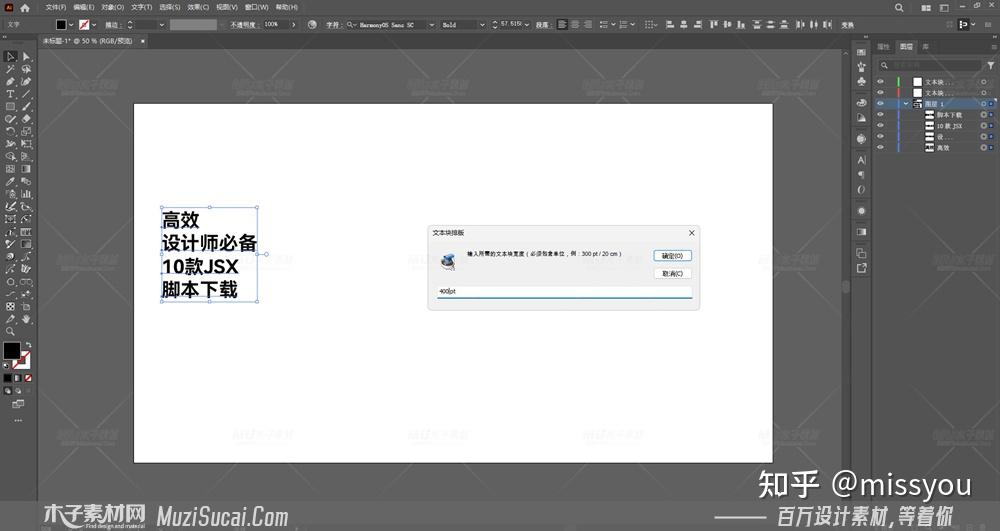Viewport: 1000px width, 531px height.
Task: Open the search icon in the title bar
Action: pyautogui.click(x=899, y=8)
